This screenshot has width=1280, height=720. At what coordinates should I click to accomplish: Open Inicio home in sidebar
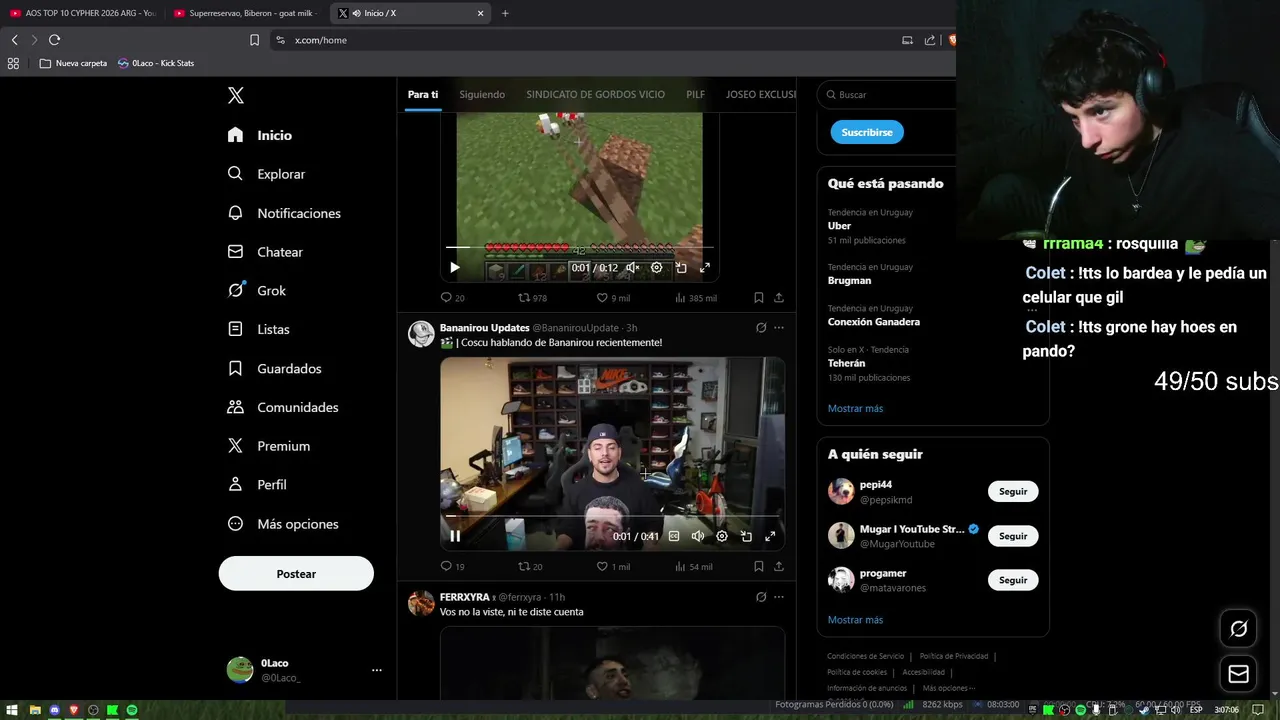tap(260, 135)
